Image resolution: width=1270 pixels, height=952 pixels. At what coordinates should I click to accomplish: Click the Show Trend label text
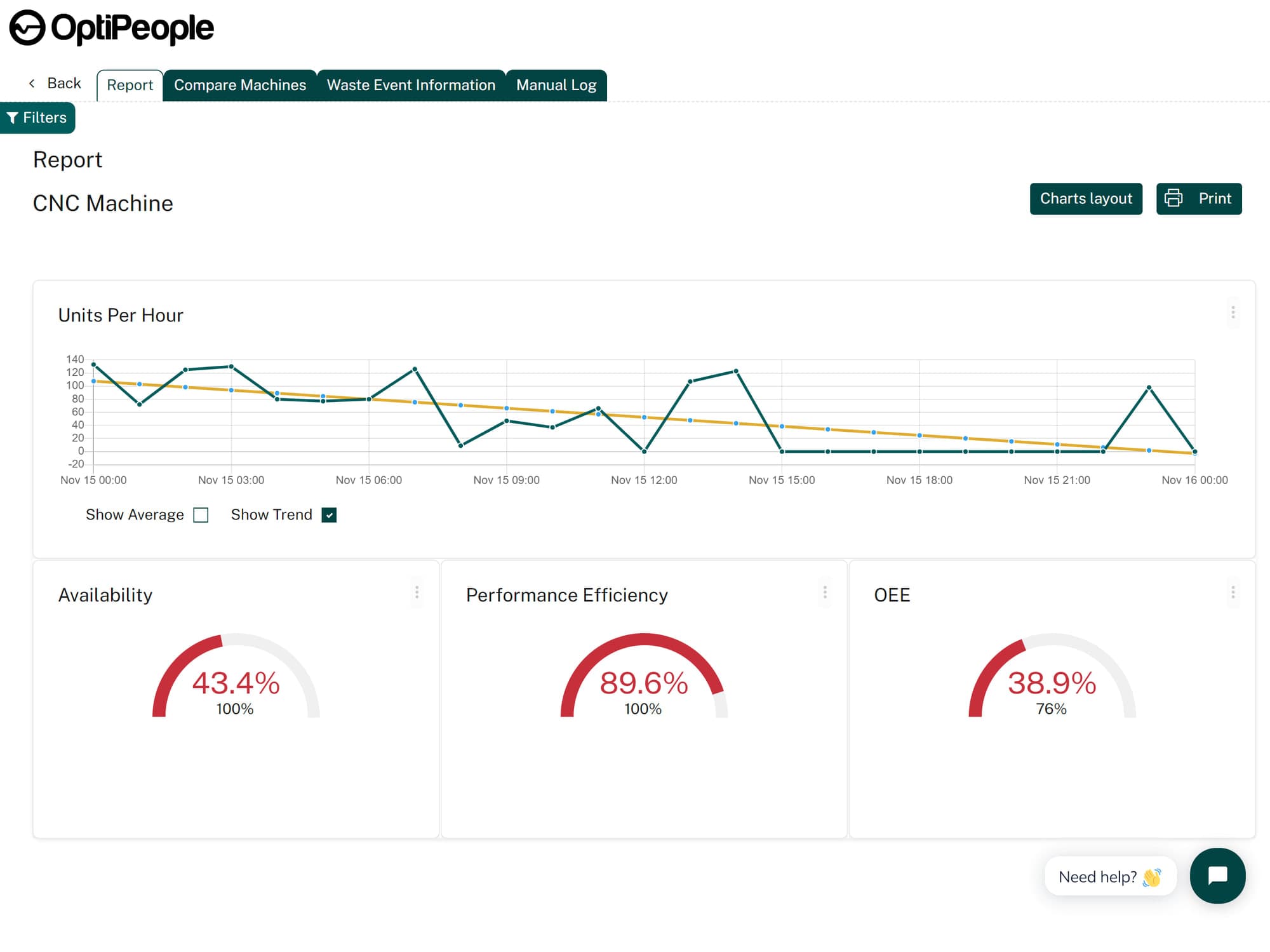(271, 514)
